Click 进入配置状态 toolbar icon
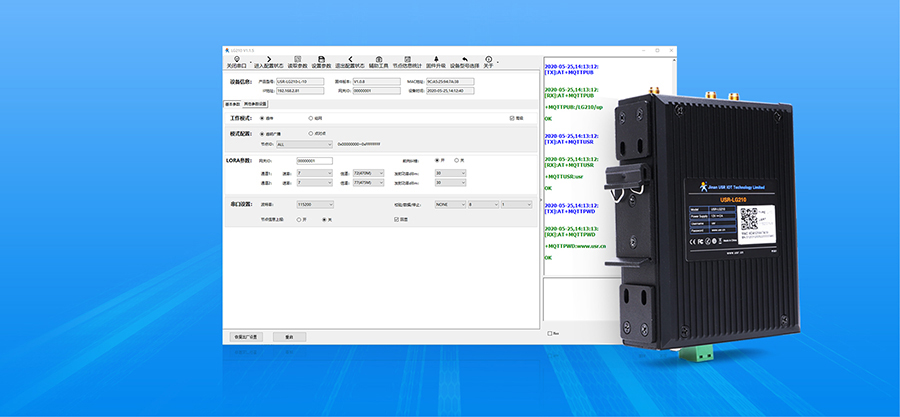 (268, 62)
